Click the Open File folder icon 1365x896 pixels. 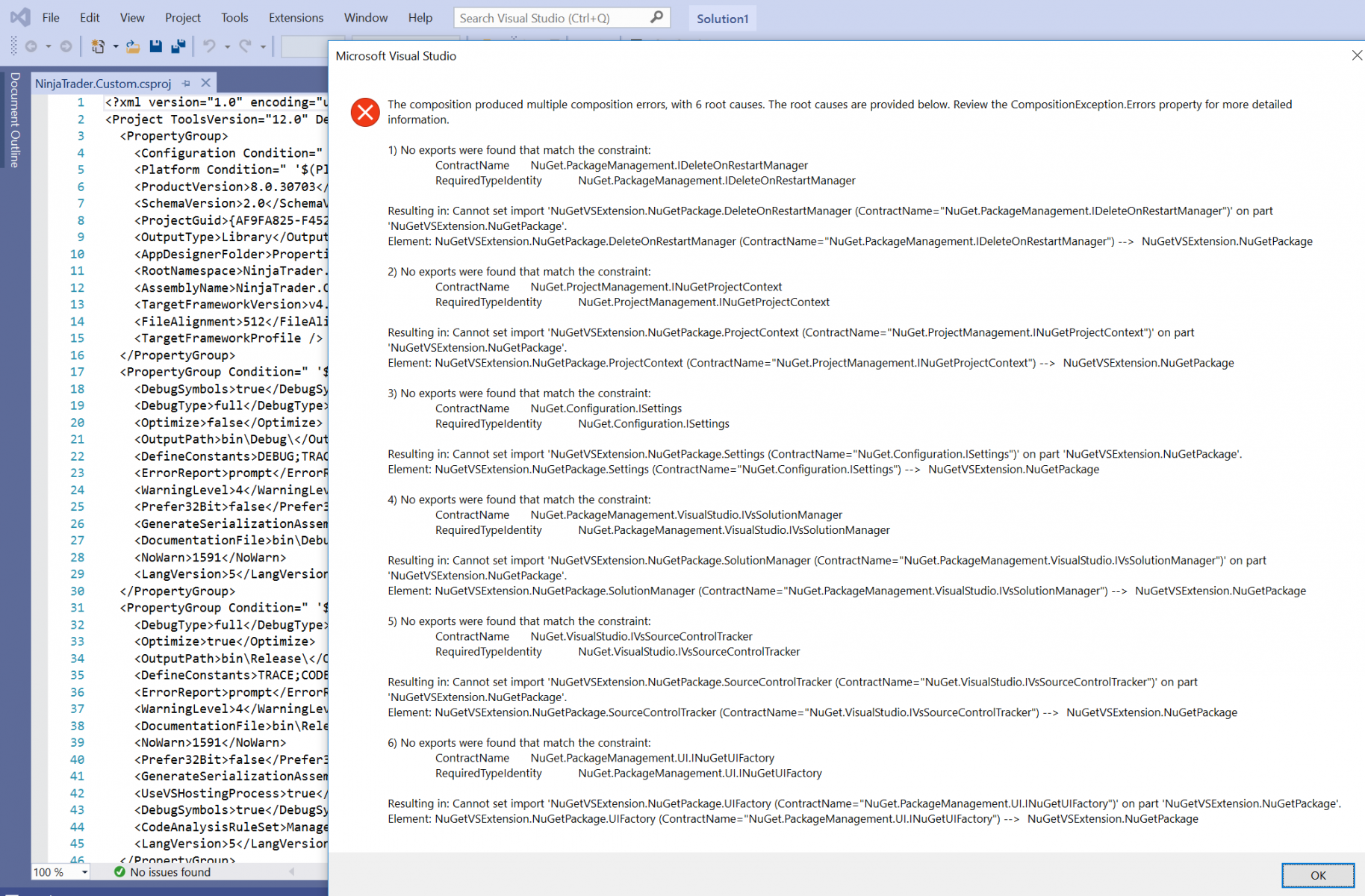(x=133, y=46)
